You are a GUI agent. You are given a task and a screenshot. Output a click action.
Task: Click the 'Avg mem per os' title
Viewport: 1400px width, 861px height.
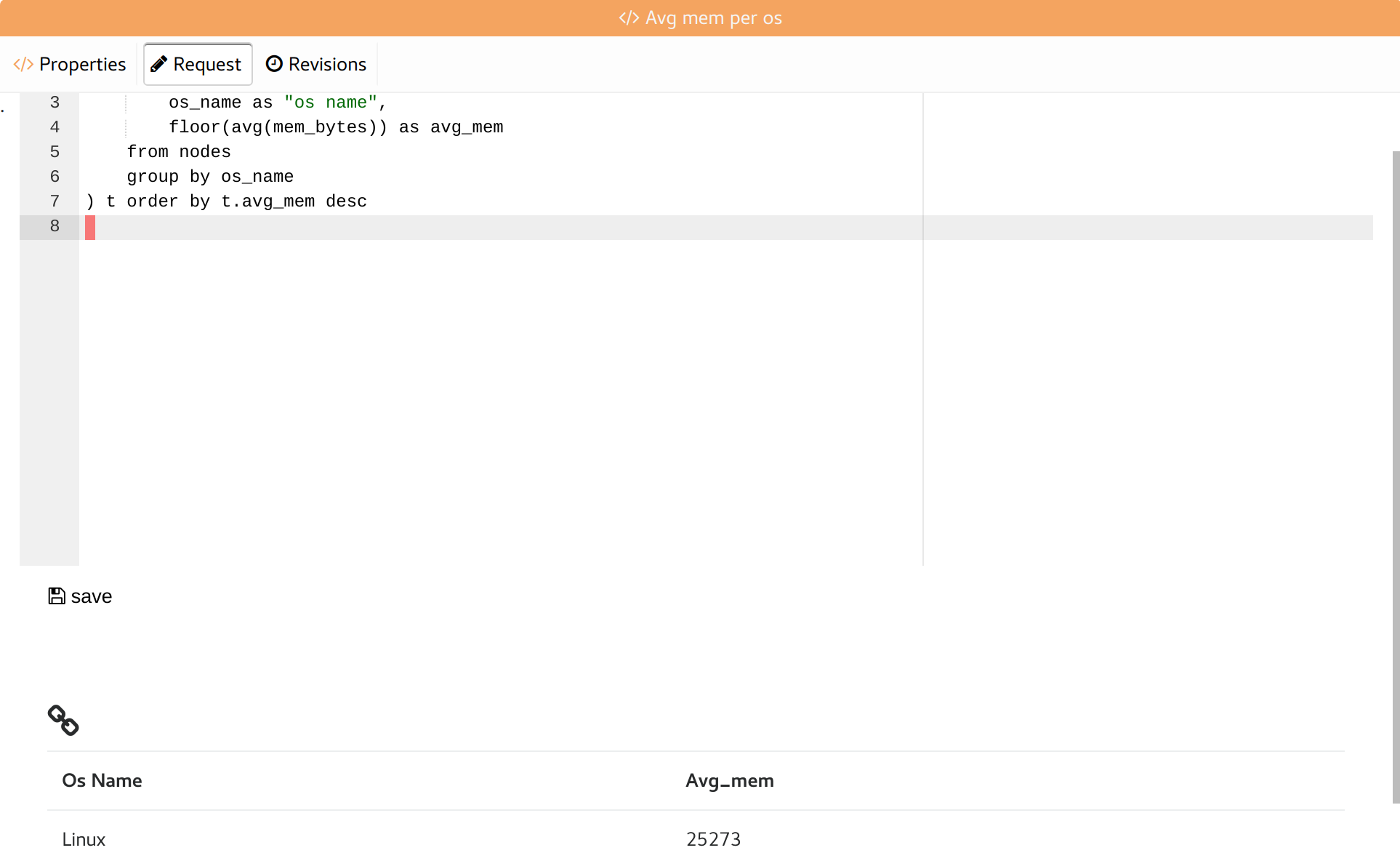[x=714, y=18]
